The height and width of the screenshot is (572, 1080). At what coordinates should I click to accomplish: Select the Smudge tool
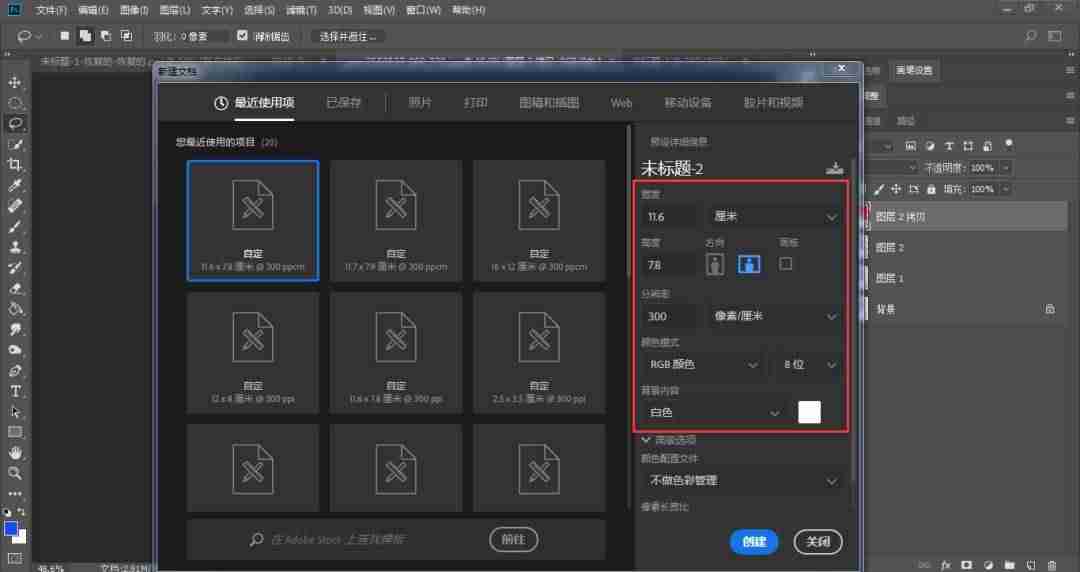pyautogui.click(x=14, y=329)
